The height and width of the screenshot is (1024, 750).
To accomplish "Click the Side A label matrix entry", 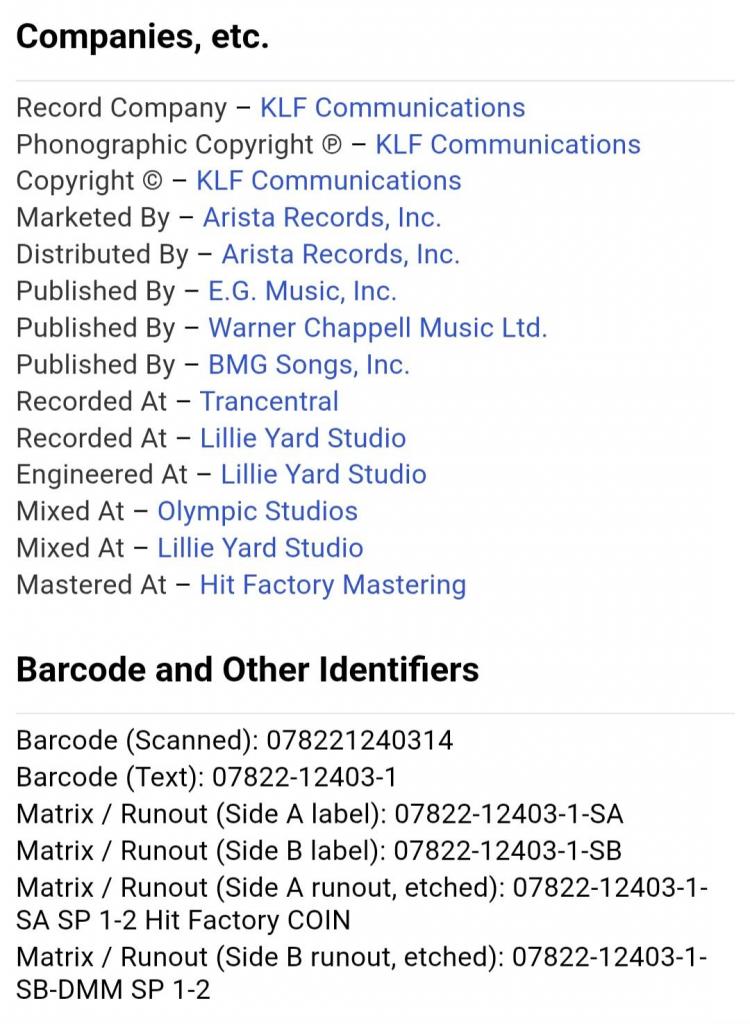I will (319, 814).
